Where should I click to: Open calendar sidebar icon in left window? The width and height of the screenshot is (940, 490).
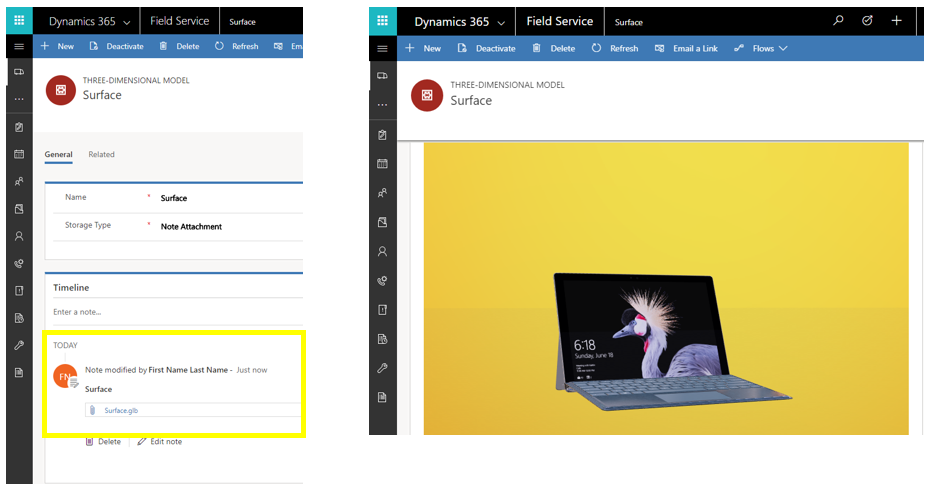(x=19, y=154)
